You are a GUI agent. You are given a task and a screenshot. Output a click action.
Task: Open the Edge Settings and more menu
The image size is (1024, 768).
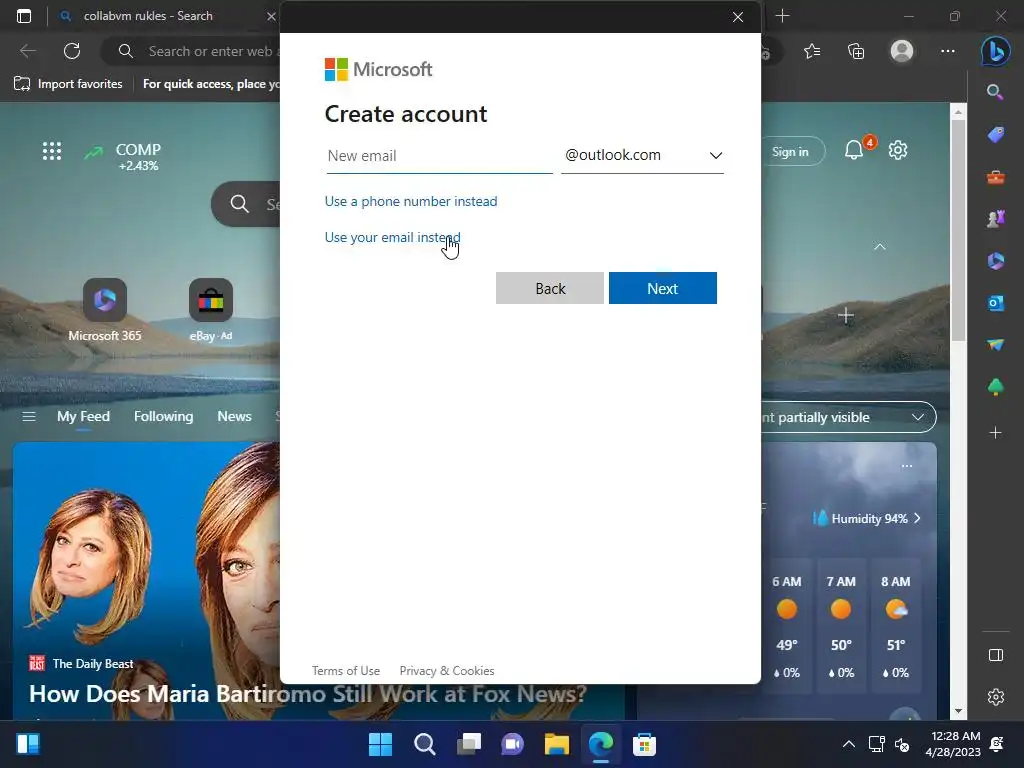tap(948, 51)
